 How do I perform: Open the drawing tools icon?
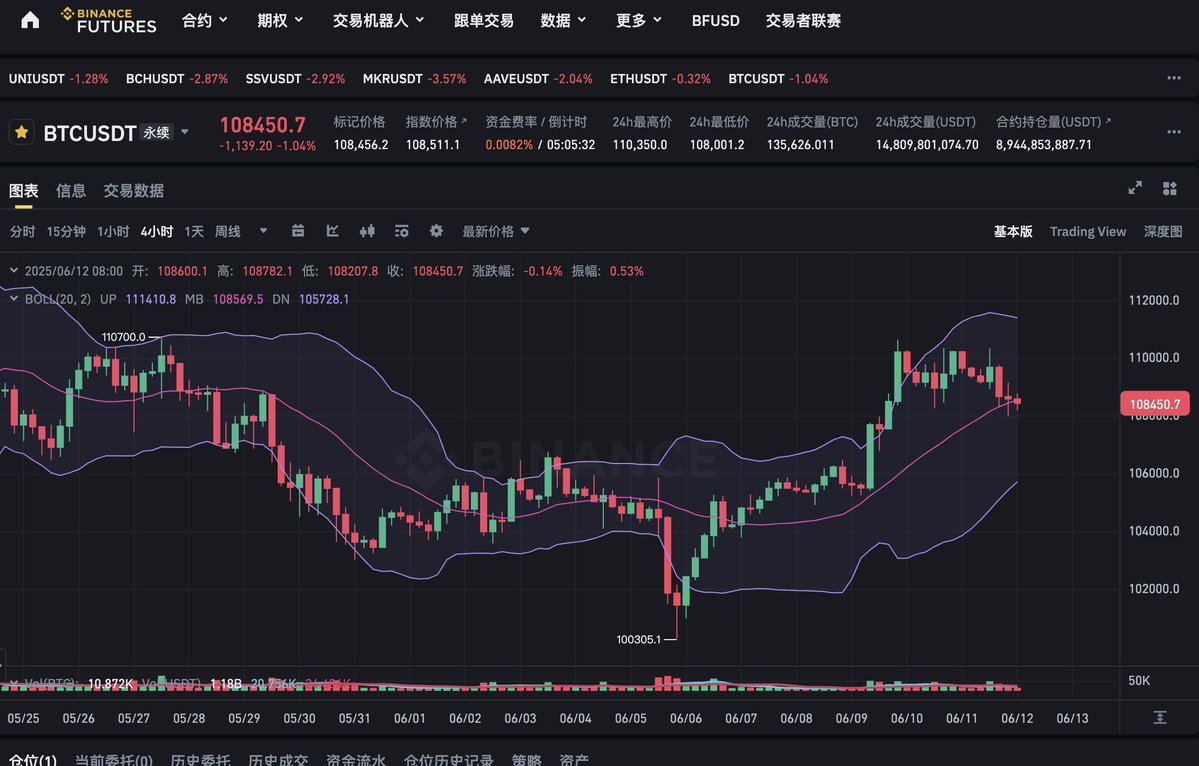click(333, 231)
